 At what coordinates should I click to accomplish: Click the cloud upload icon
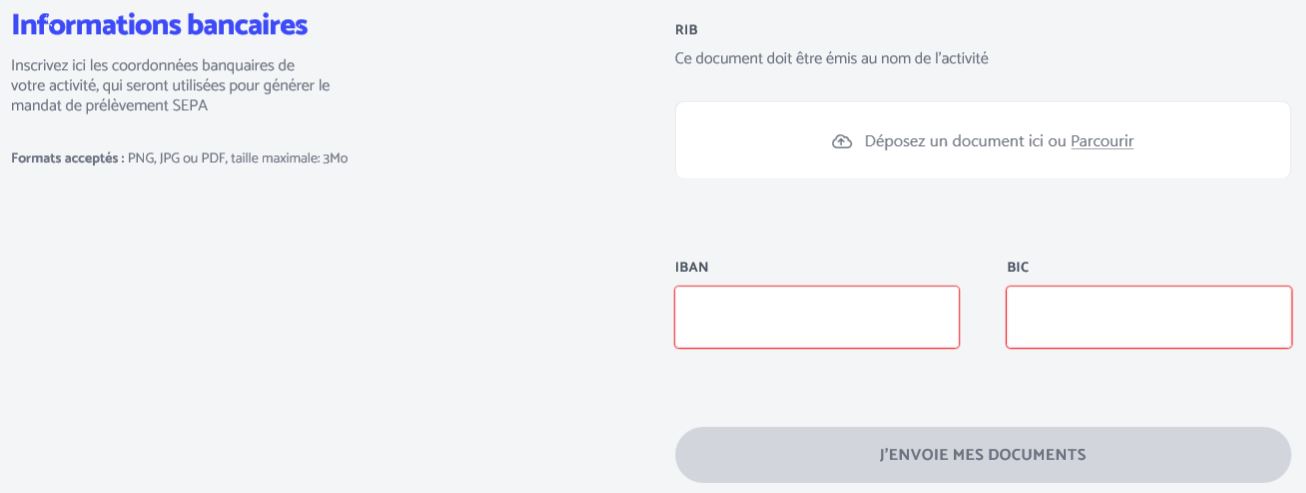(x=841, y=142)
